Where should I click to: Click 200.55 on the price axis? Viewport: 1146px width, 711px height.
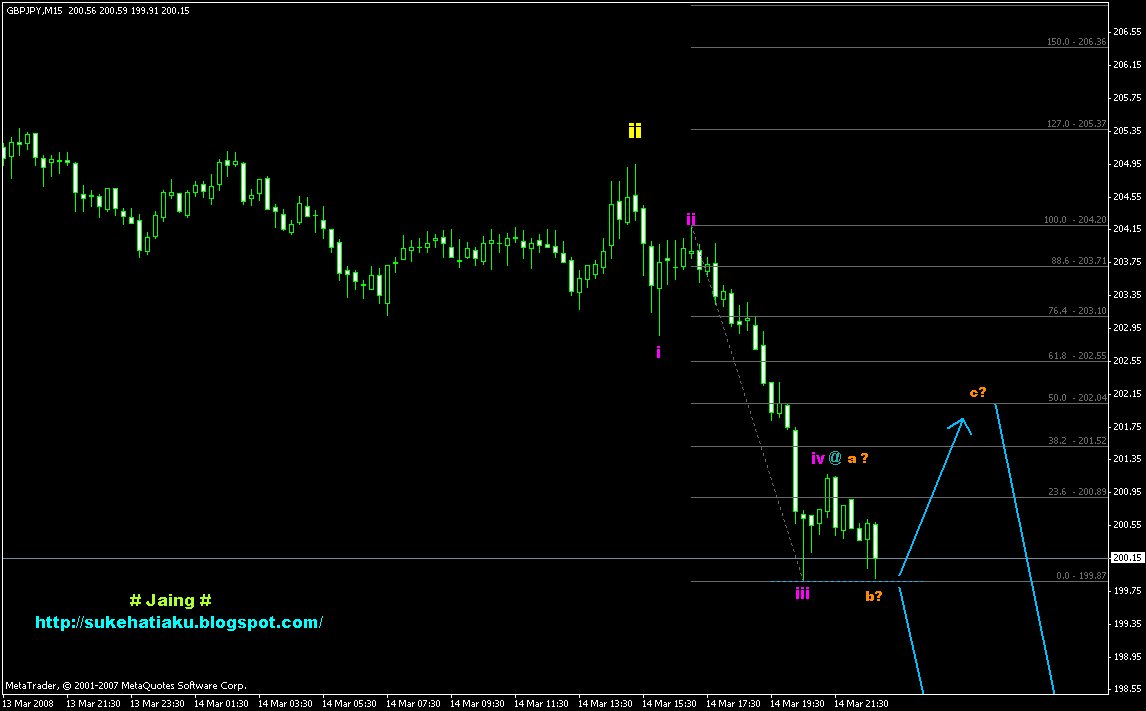click(x=1127, y=525)
